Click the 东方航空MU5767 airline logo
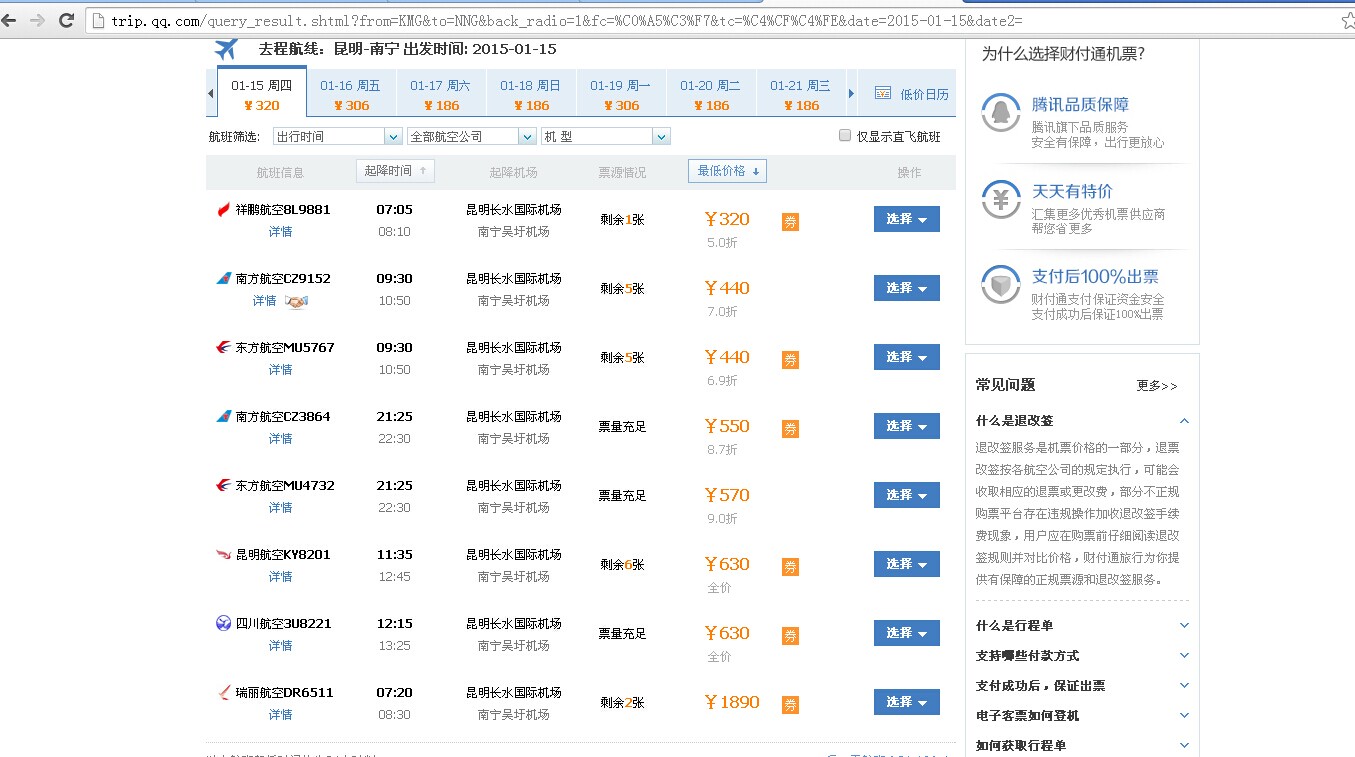The image size is (1355, 757). pos(224,347)
